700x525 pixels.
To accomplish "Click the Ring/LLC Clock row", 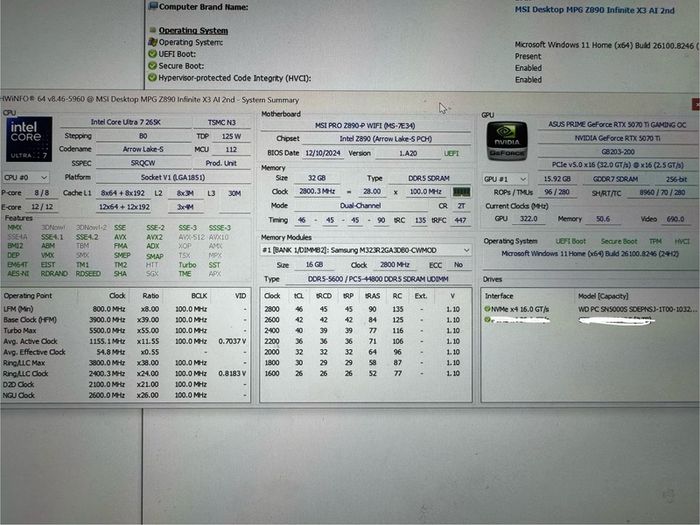I will [x=125, y=374].
